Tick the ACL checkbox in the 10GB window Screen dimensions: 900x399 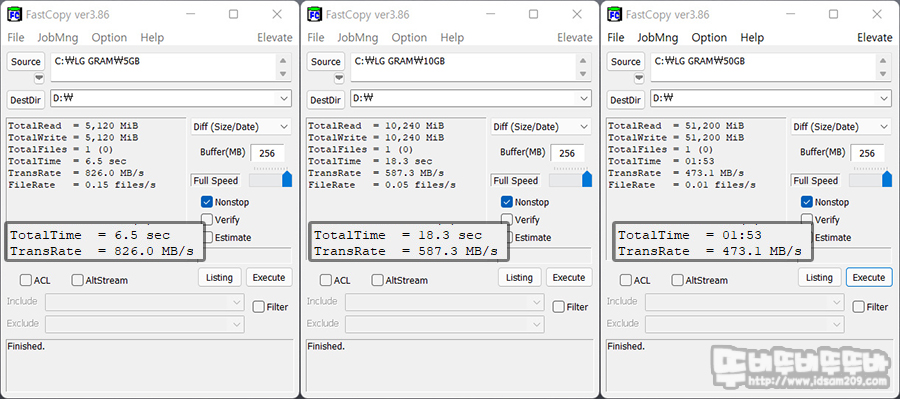326,280
